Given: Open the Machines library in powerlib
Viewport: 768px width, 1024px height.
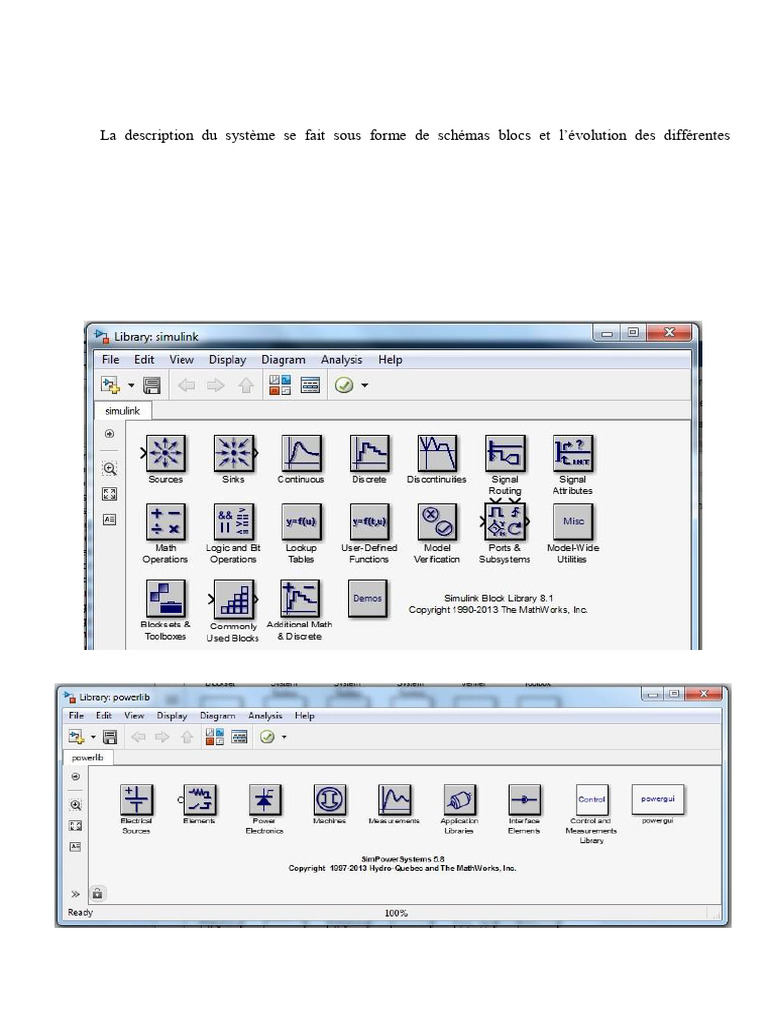Looking at the screenshot, I should click(x=329, y=799).
